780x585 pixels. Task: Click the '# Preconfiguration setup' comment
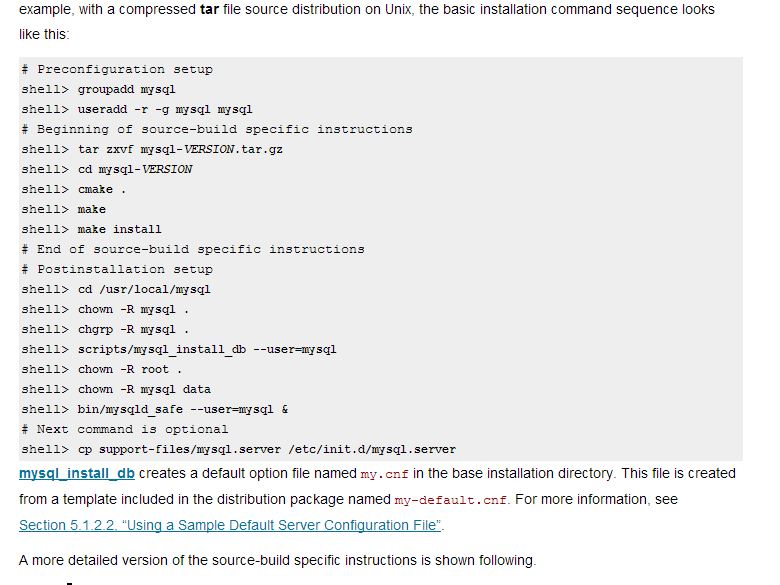[x=117, y=69]
